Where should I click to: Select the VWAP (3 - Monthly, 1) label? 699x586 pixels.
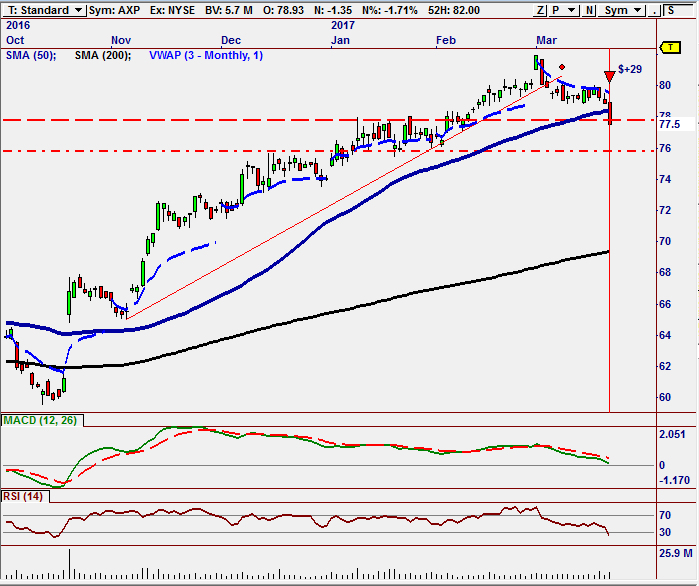pyautogui.click(x=206, y=56)
